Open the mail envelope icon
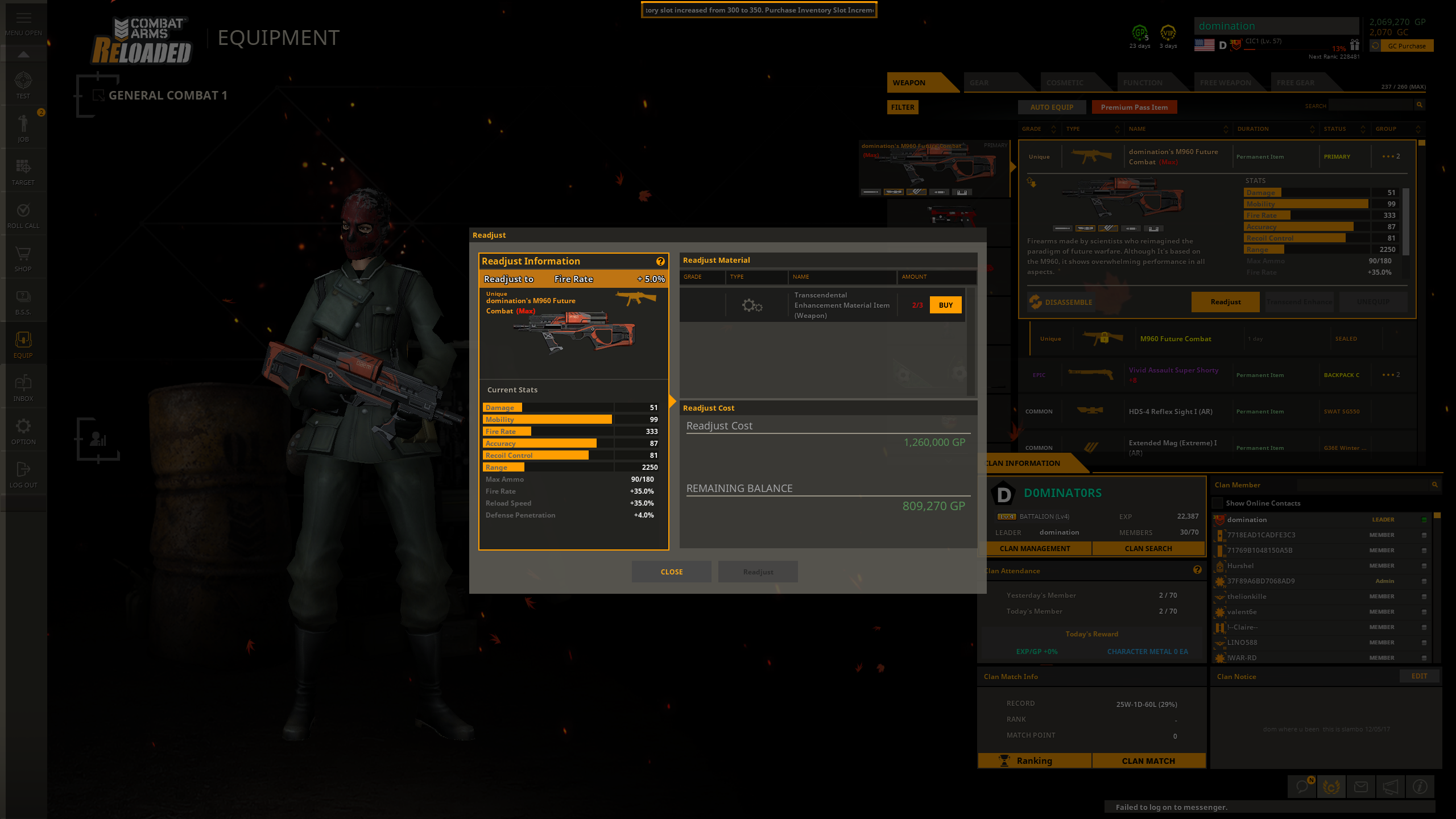Screen dimensions: 1456x819 [x=1361, y=787]
